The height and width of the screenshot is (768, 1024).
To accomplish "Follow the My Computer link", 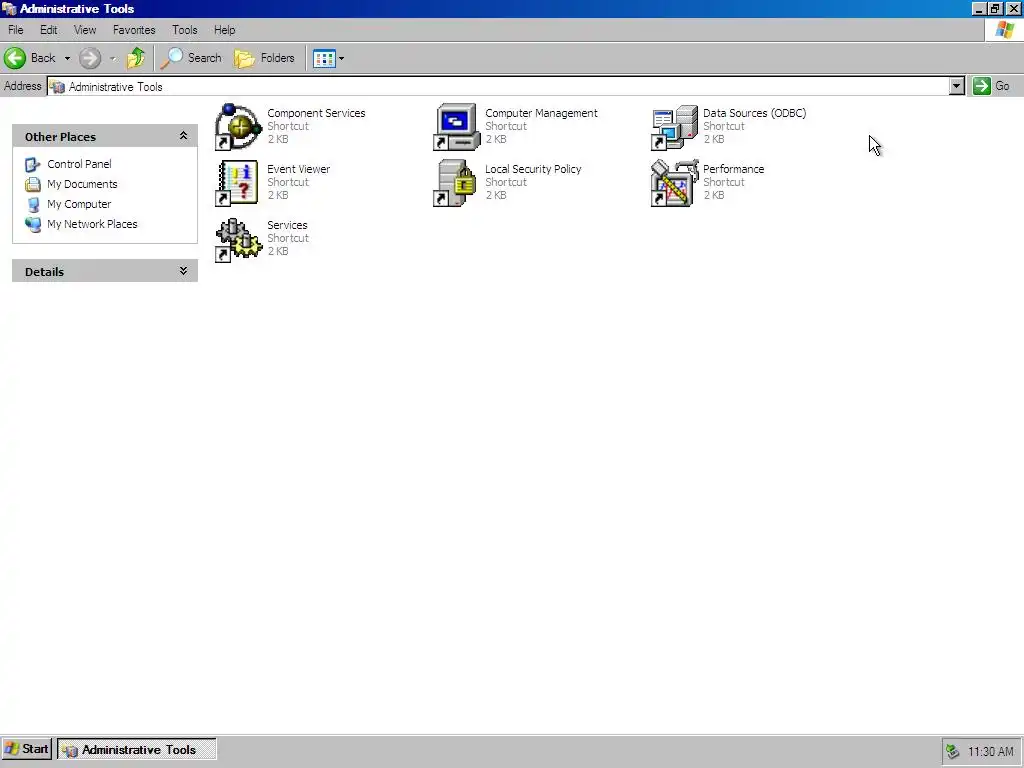I will click(79, 204).
